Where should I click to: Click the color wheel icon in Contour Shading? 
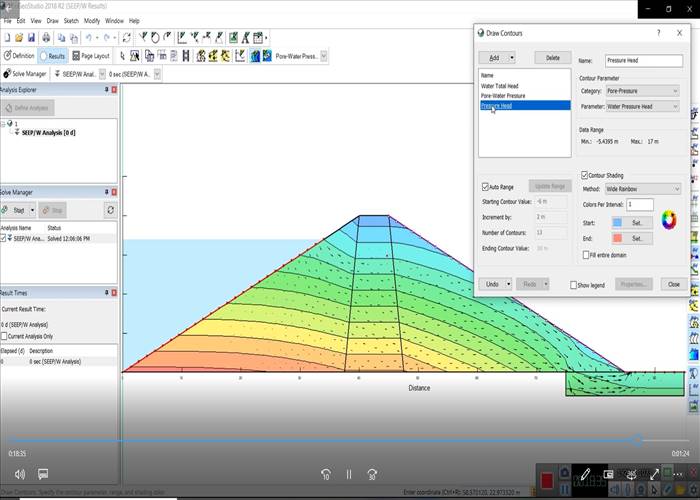pyautogui.click(x=669, y=219)
